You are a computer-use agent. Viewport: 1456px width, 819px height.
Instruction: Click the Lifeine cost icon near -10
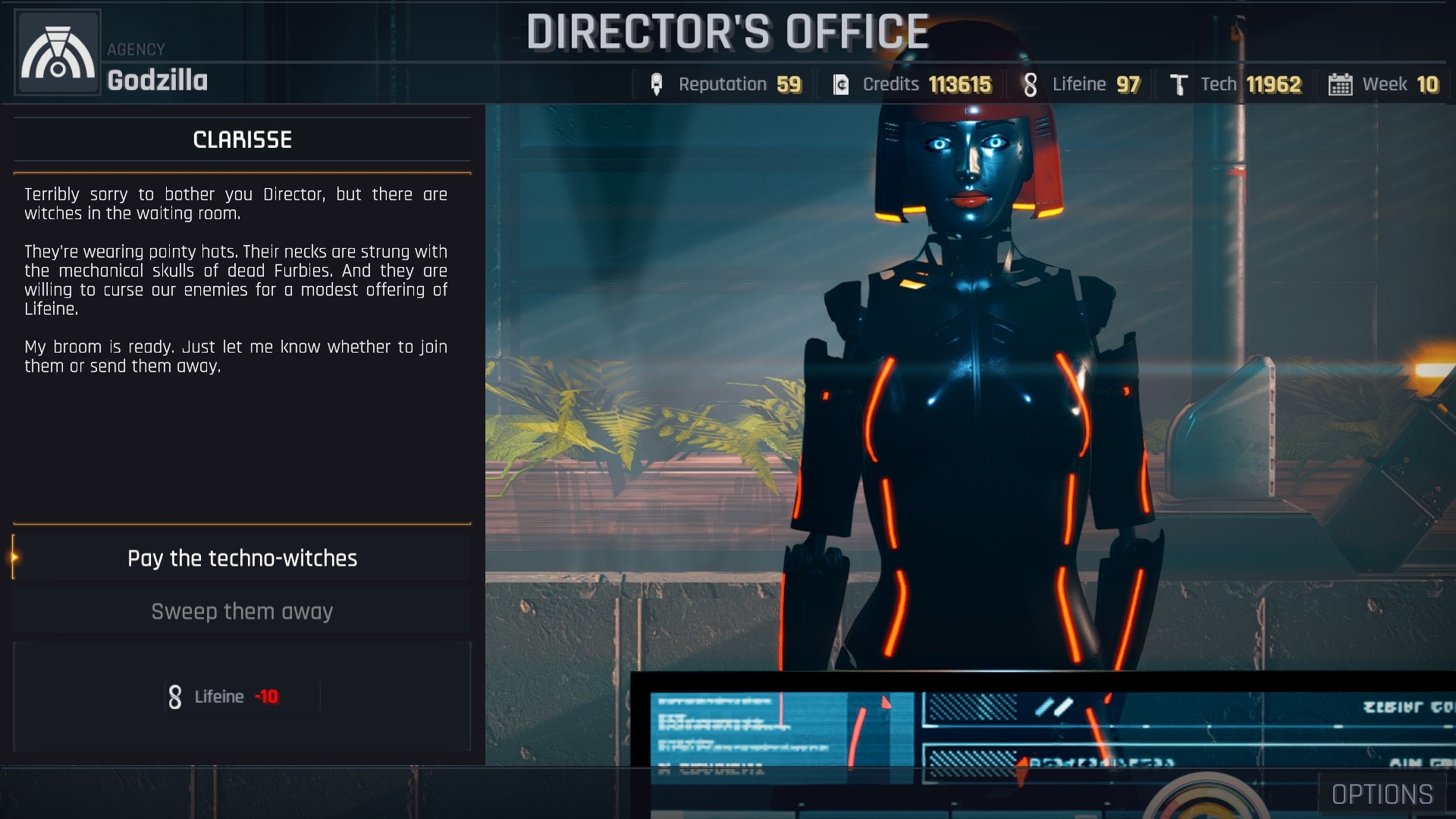pyautogui.click(x=175, y=697)
